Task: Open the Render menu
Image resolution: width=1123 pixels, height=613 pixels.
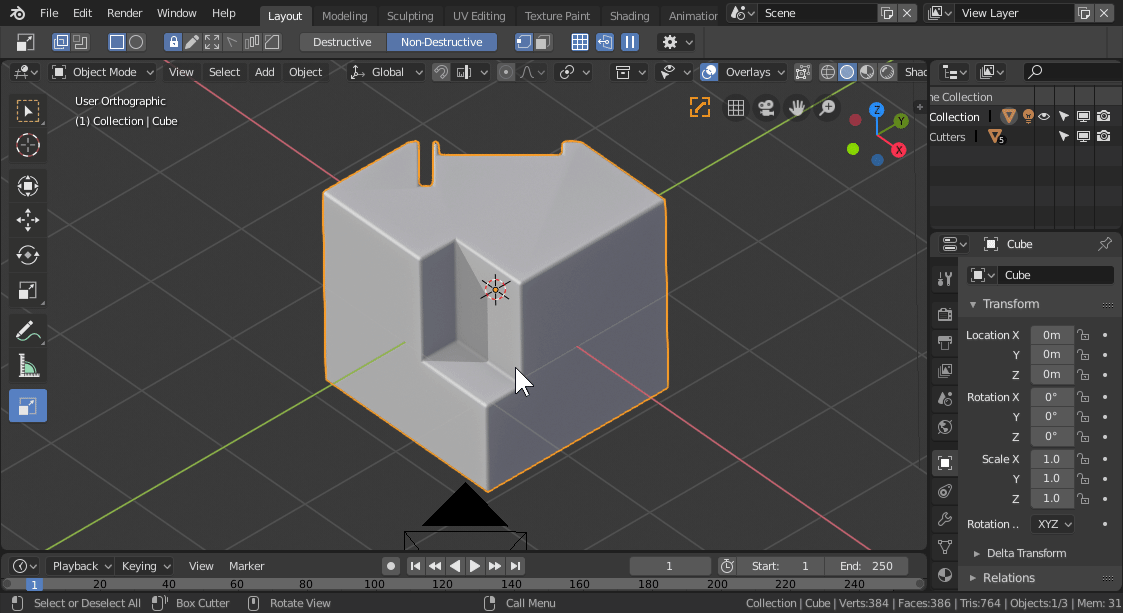Action: (125, 13)
